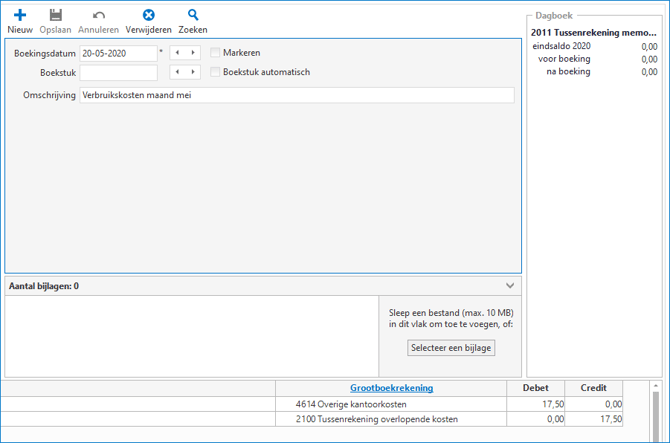The image size is (670, 443).
Task: Click the Verwijderen delete icon
Action: [x=148, y=16]
